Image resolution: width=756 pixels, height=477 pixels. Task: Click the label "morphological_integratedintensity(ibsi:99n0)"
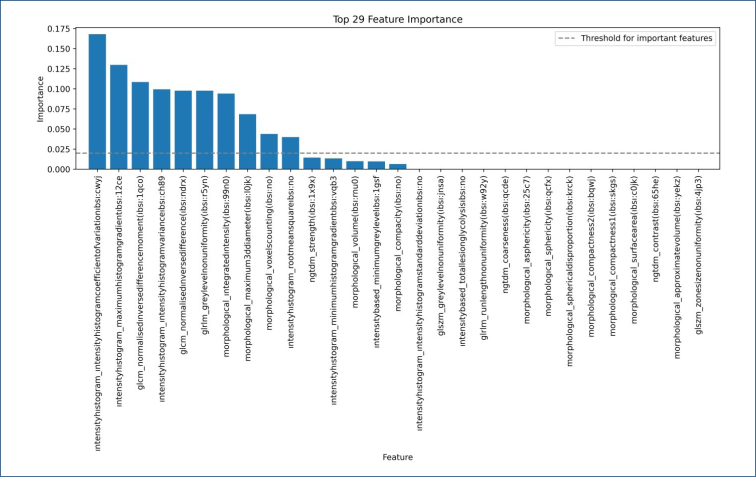(226, 266)
